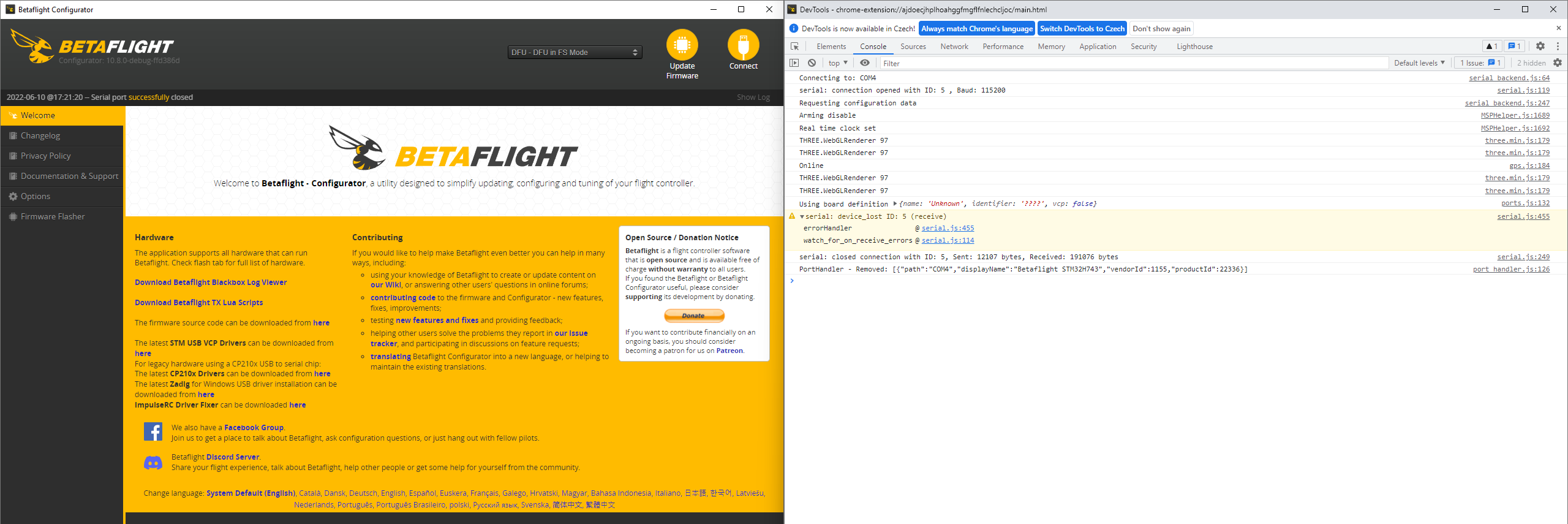
Task: Click the Firmware Flasher sidebar icon
Action: [x=13, y=216]
